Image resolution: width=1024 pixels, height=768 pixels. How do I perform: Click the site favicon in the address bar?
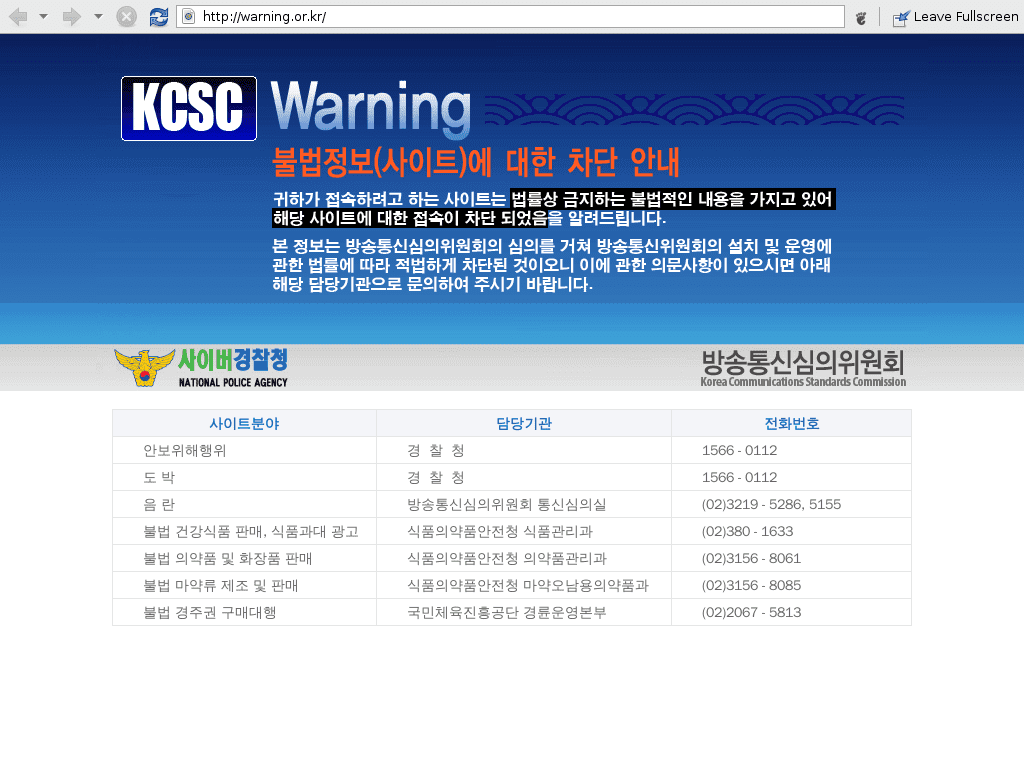(188, 16)
